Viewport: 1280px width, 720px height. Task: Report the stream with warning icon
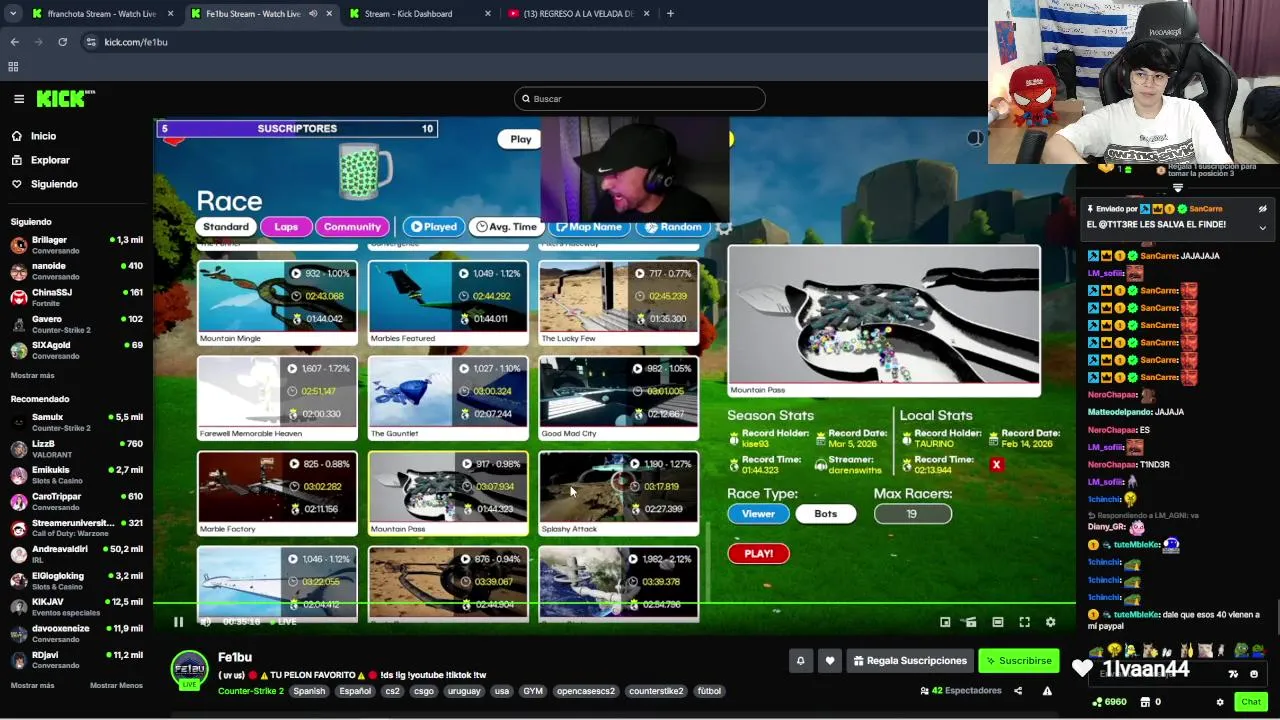tap(1047, 691)
